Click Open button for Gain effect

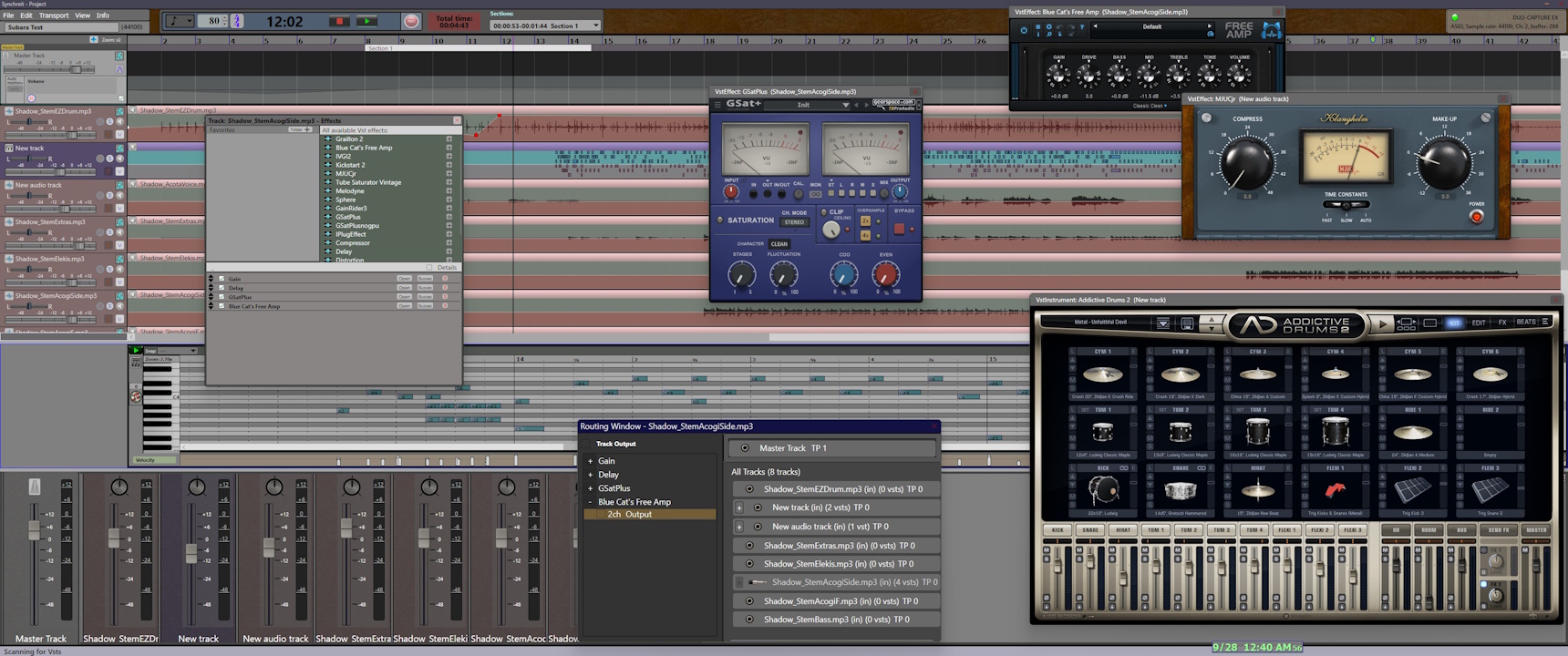405,279
